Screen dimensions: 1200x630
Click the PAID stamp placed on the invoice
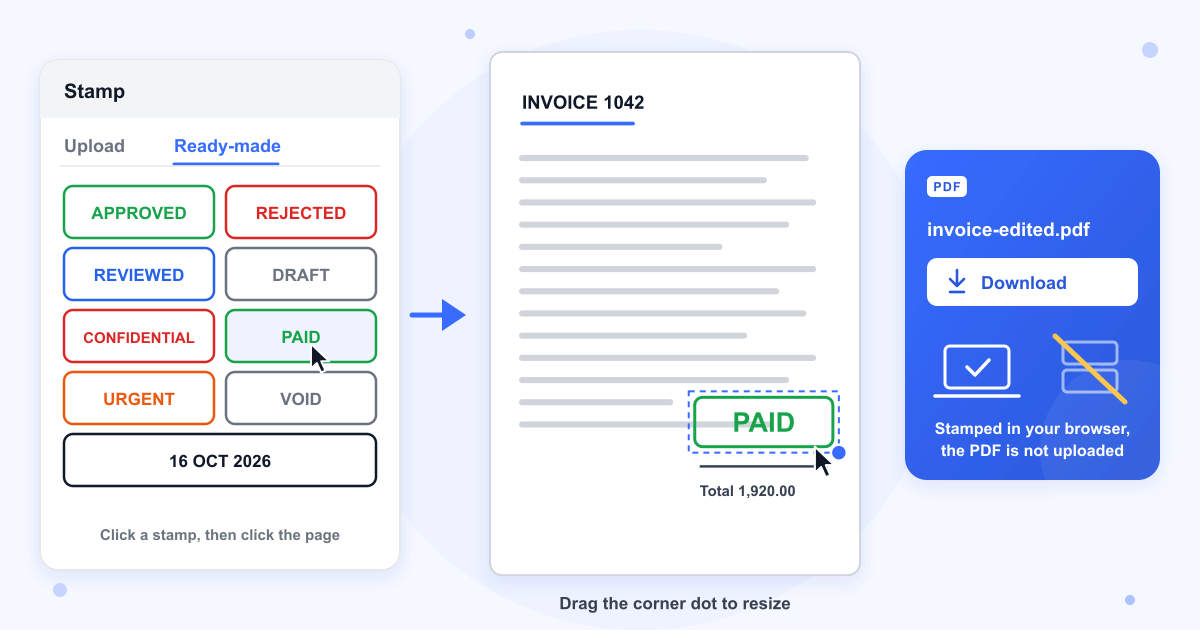764,422
